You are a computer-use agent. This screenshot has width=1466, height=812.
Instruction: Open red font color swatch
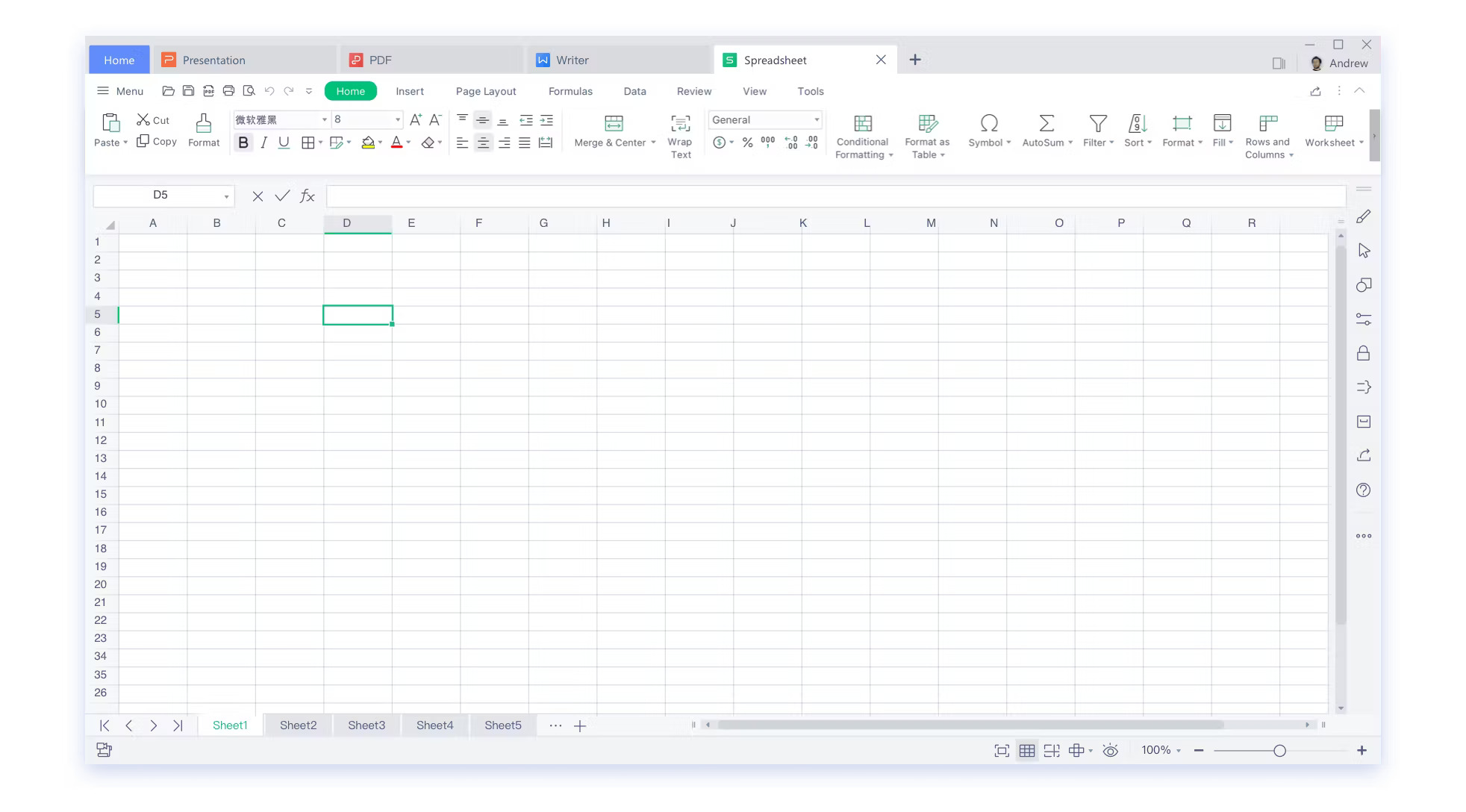(x=396, y=143)
